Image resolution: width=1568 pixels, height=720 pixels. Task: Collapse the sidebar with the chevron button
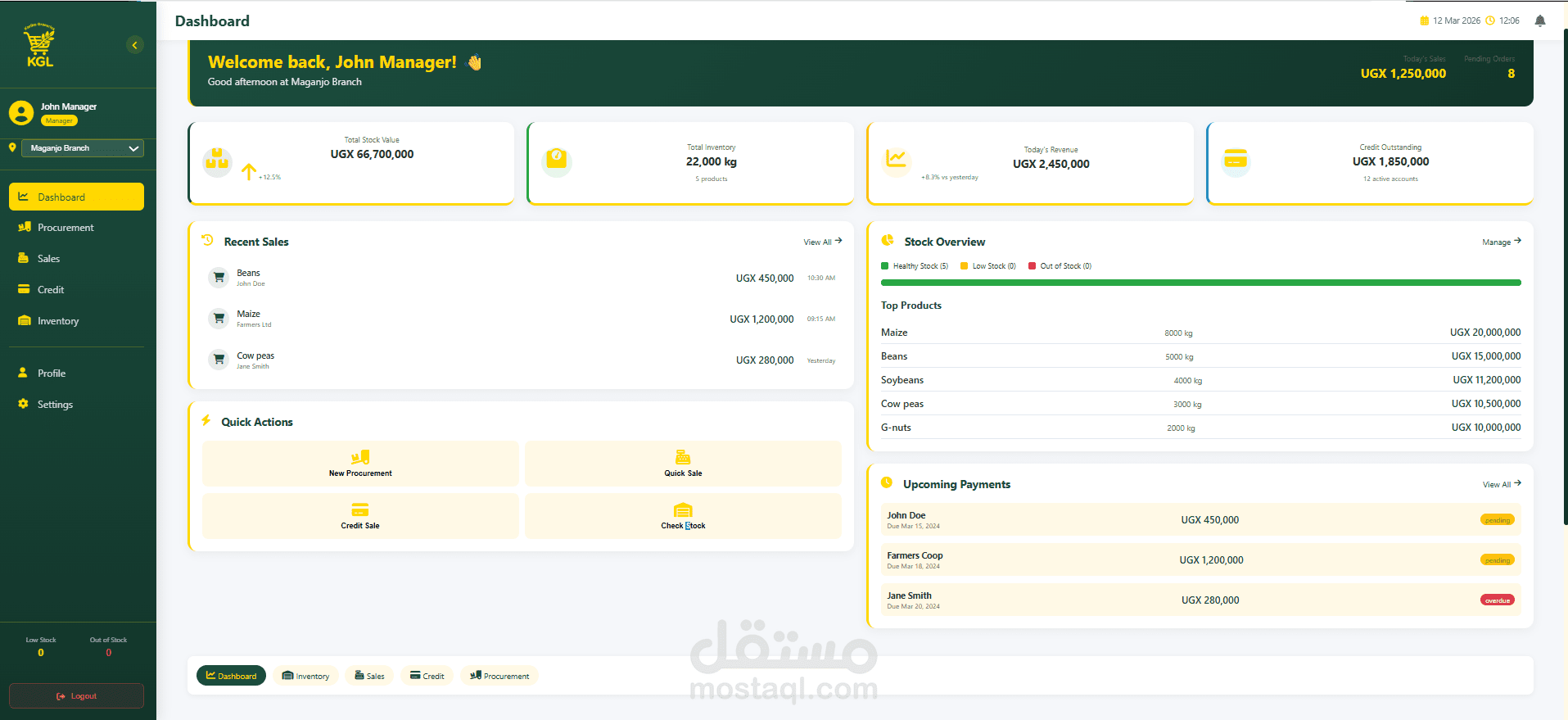coord(135,45)
